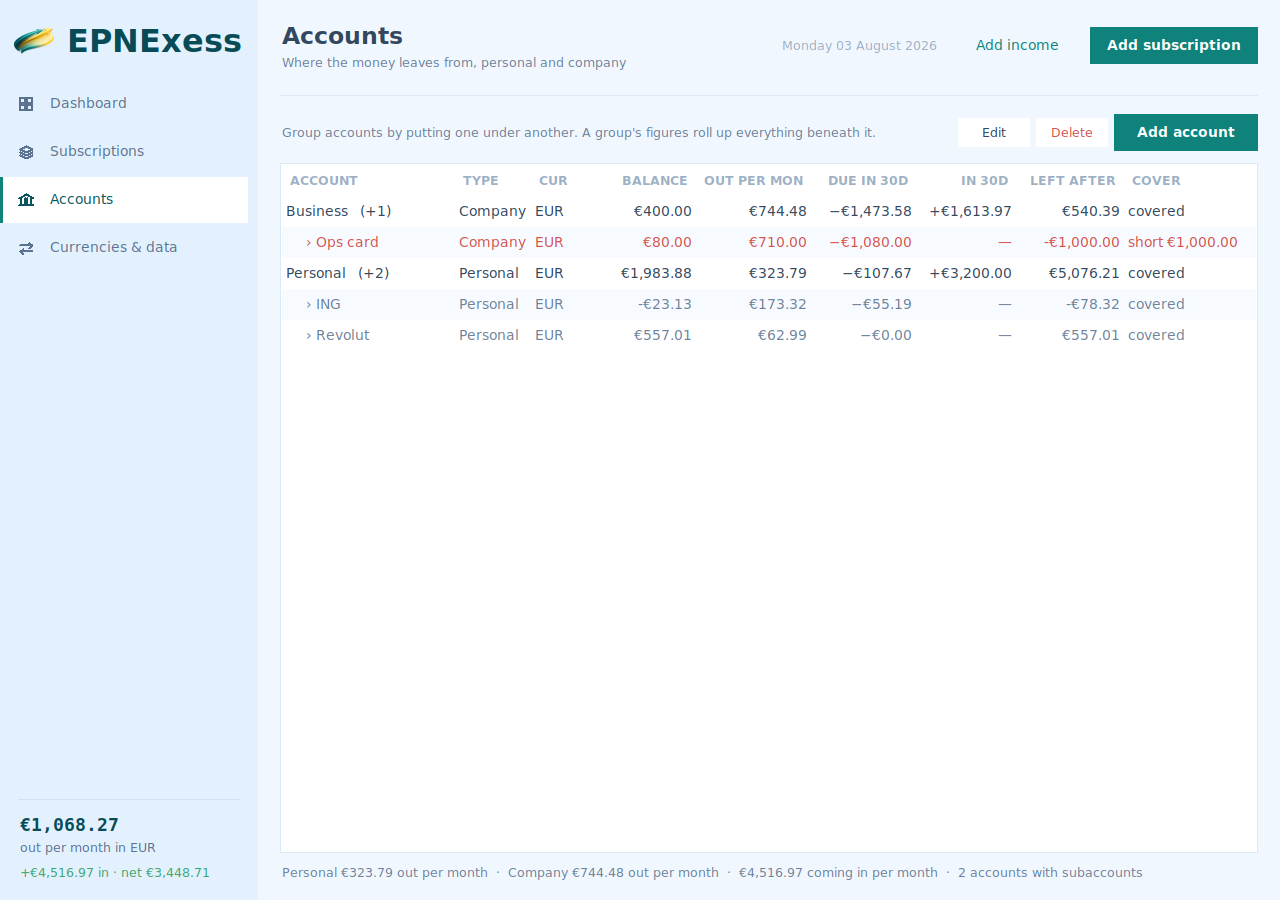Image resolution: width=1280 pixels, height=900 pixels.
Task: Open Currencies & data section
Action: pyautogui.click(x=124, y=247)
